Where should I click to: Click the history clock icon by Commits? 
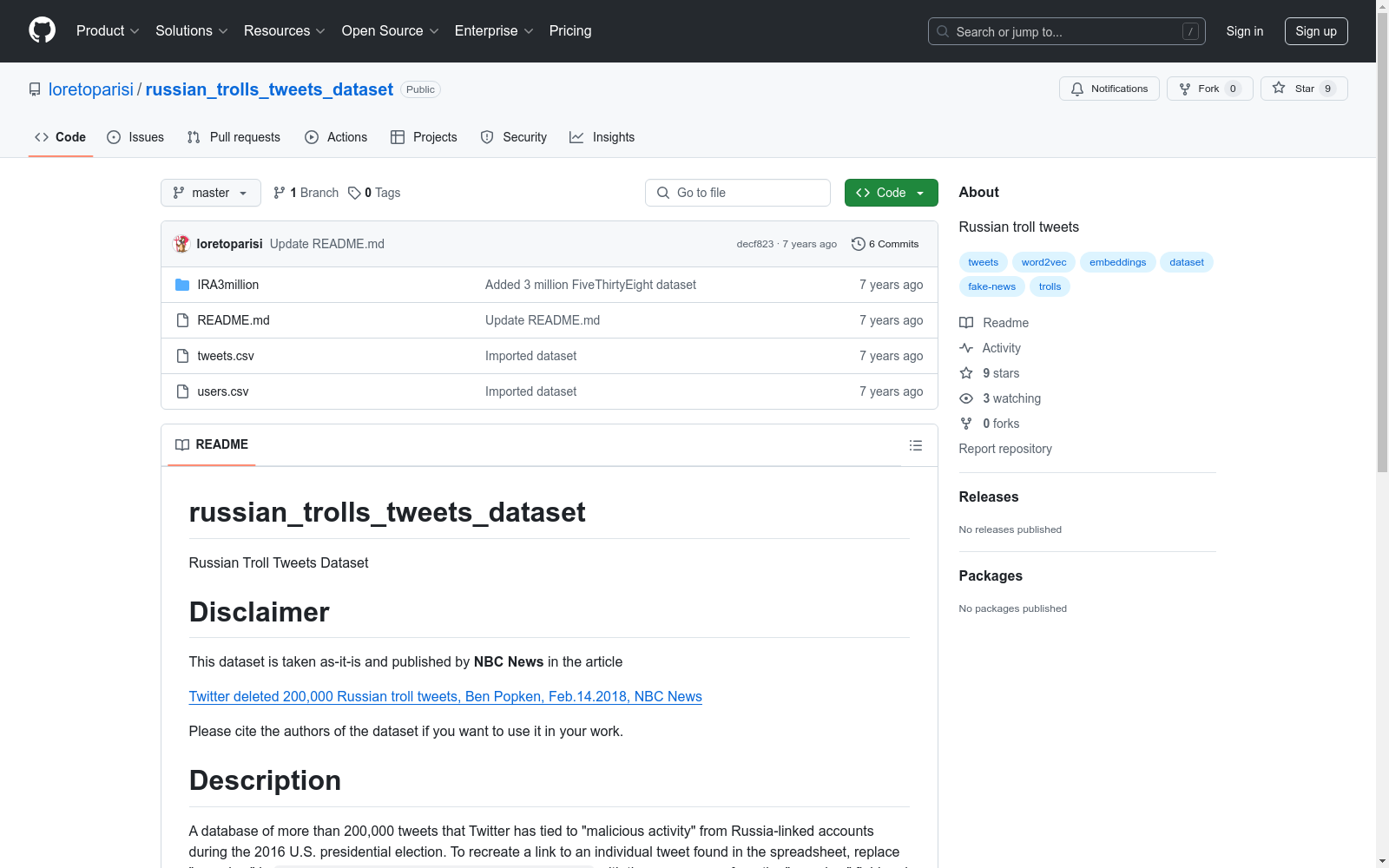859,244
